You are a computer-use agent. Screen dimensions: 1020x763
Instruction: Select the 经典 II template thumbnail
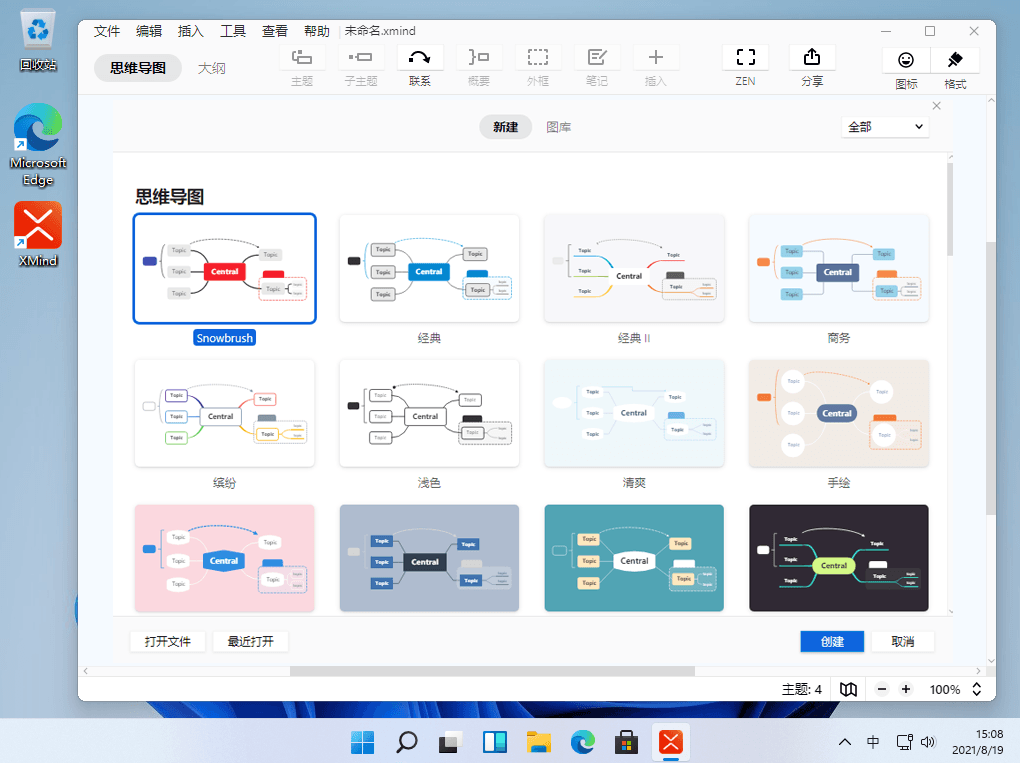coord(634,269)
